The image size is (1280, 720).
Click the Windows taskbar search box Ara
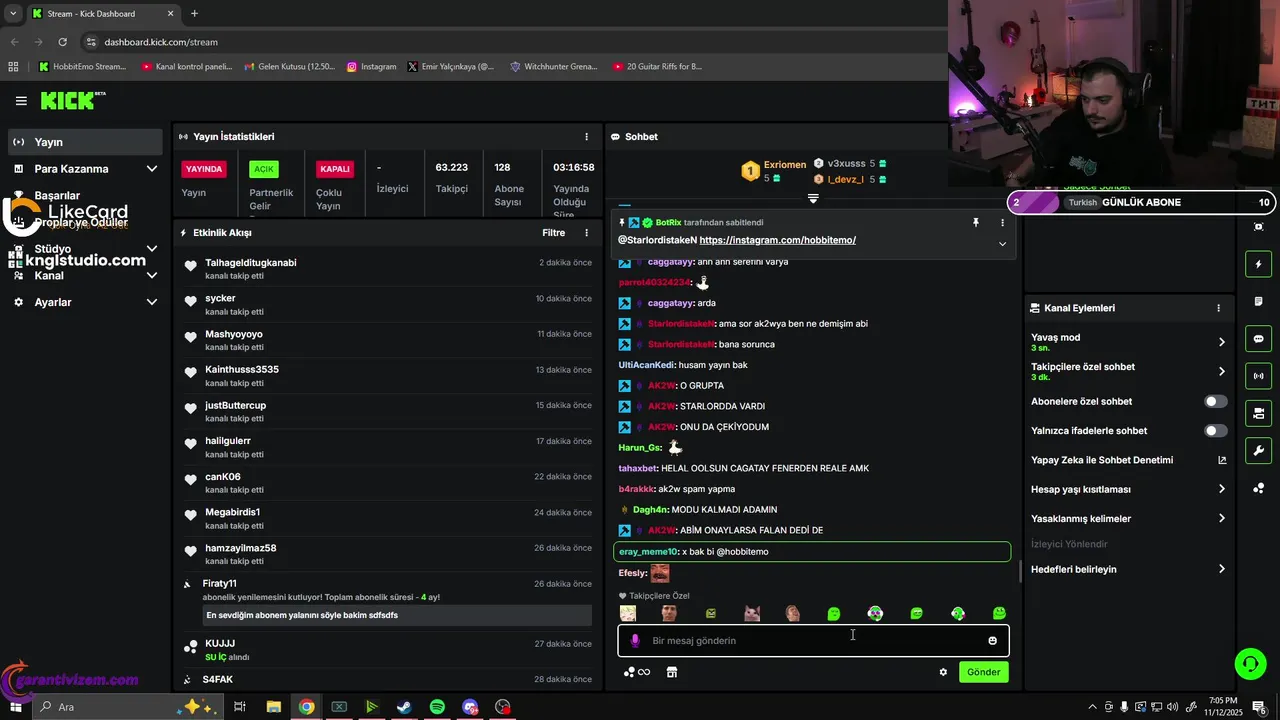point(127,707)
